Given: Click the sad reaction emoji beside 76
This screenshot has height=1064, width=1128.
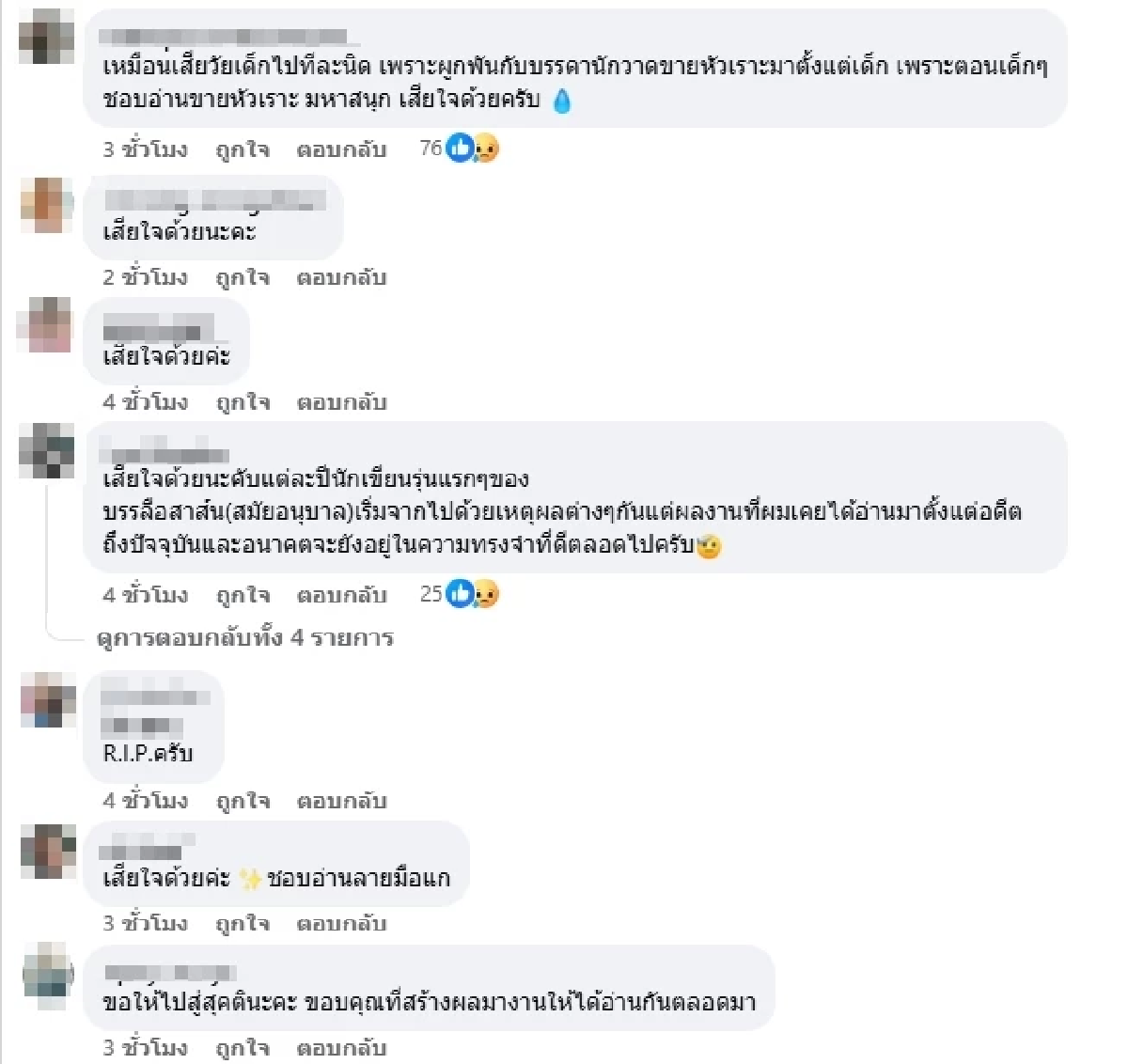Looking at the screenshot, I should [485, 149].
